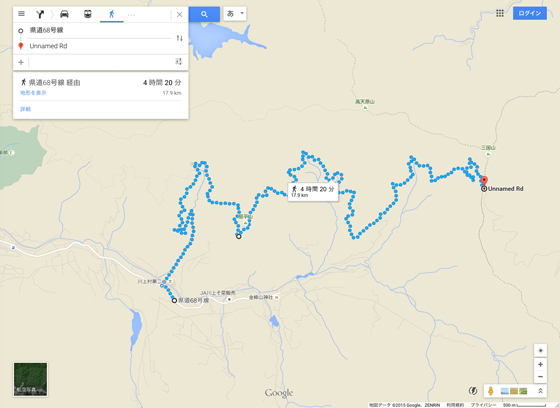
Task: Switch to the walking travel mode tab
Action: pos(112,14)
